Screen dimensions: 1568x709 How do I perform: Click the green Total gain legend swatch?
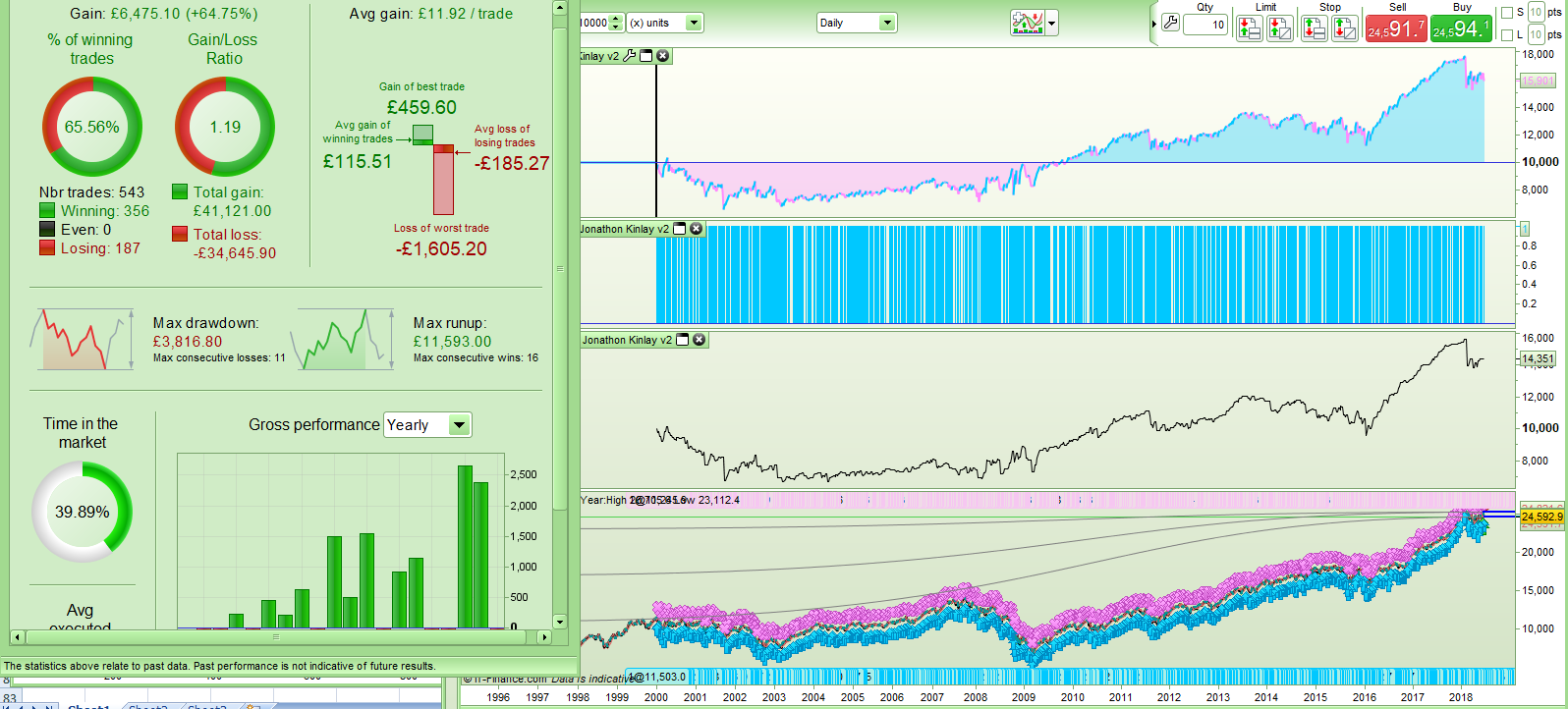pyautogui.click(x=180, y=192)
